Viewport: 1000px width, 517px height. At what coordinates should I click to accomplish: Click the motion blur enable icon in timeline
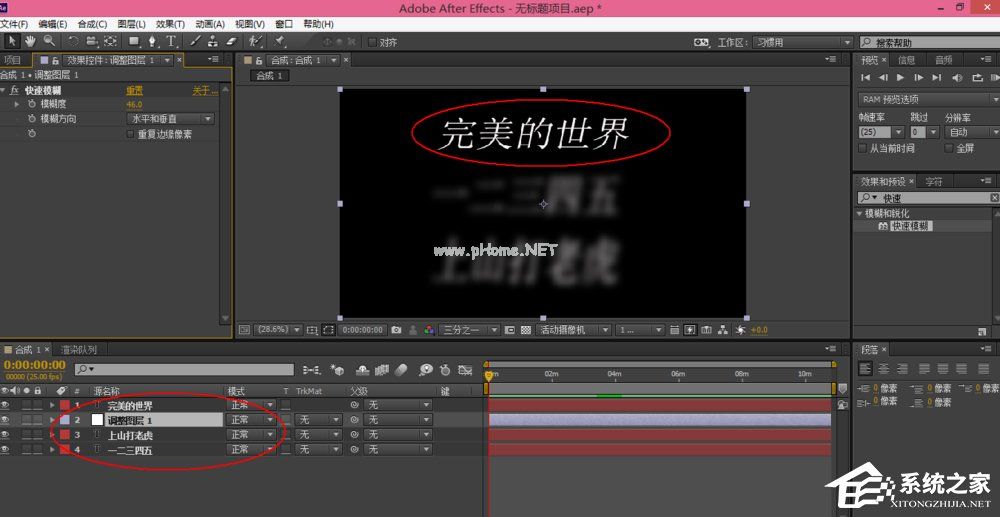click(401, 370)
